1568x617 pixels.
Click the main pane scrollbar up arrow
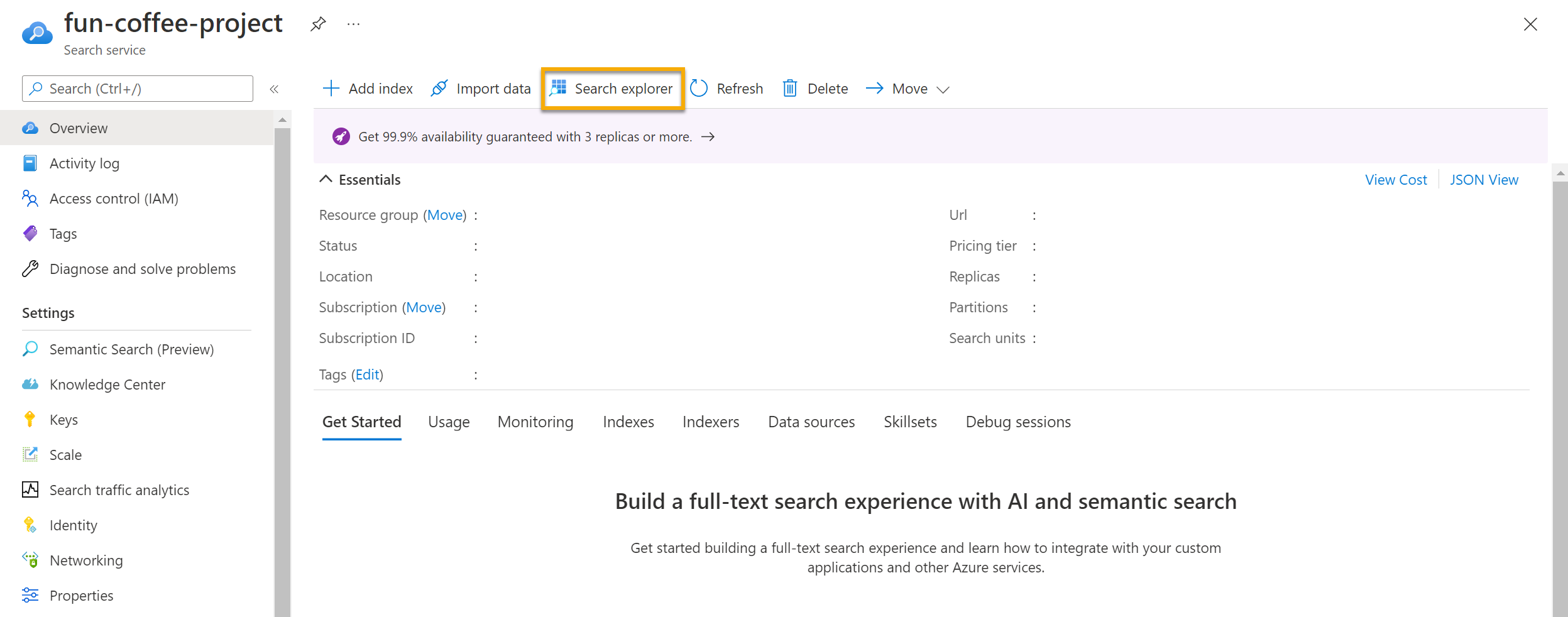[x=1560, y=173]
